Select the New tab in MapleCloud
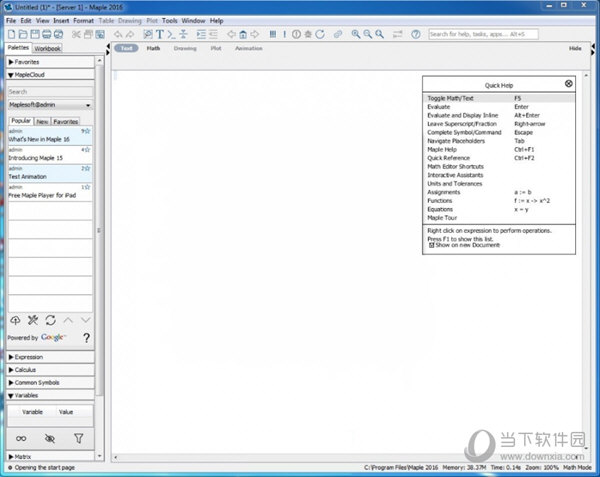Viewport: 600px width, 477px height. point(42,121)
